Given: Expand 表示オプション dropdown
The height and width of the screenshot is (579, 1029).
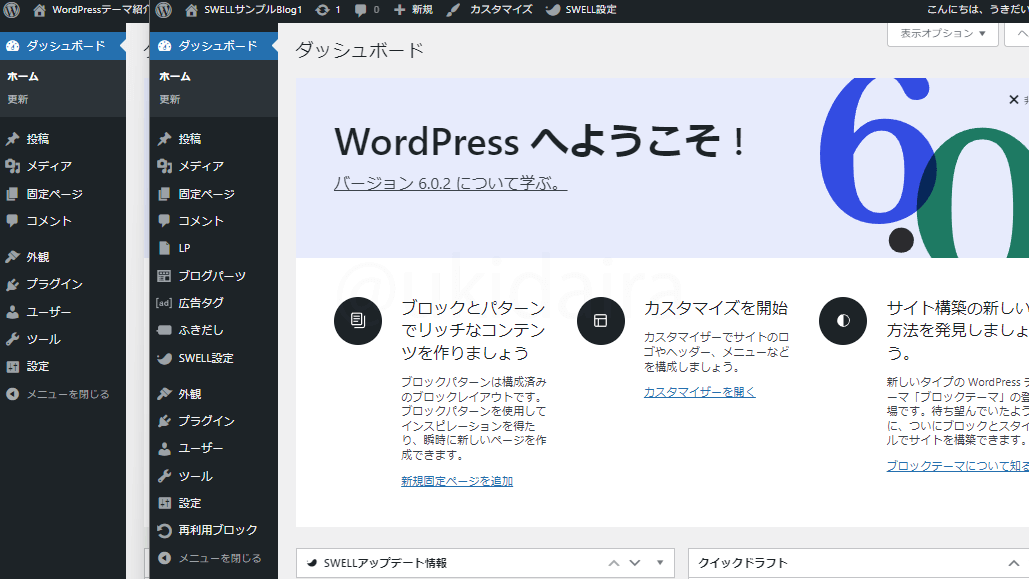Looking at the screenshot, I should [x=942, y=33].
